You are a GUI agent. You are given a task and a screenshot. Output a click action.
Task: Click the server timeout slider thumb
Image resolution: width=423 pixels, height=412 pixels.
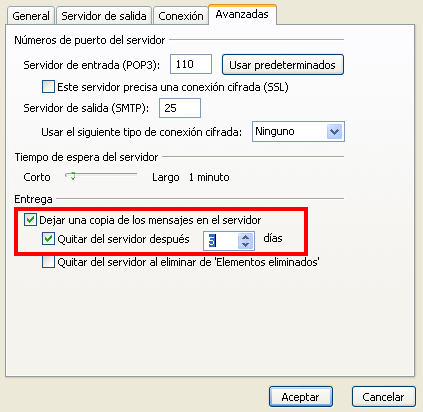tap(71, 175)
